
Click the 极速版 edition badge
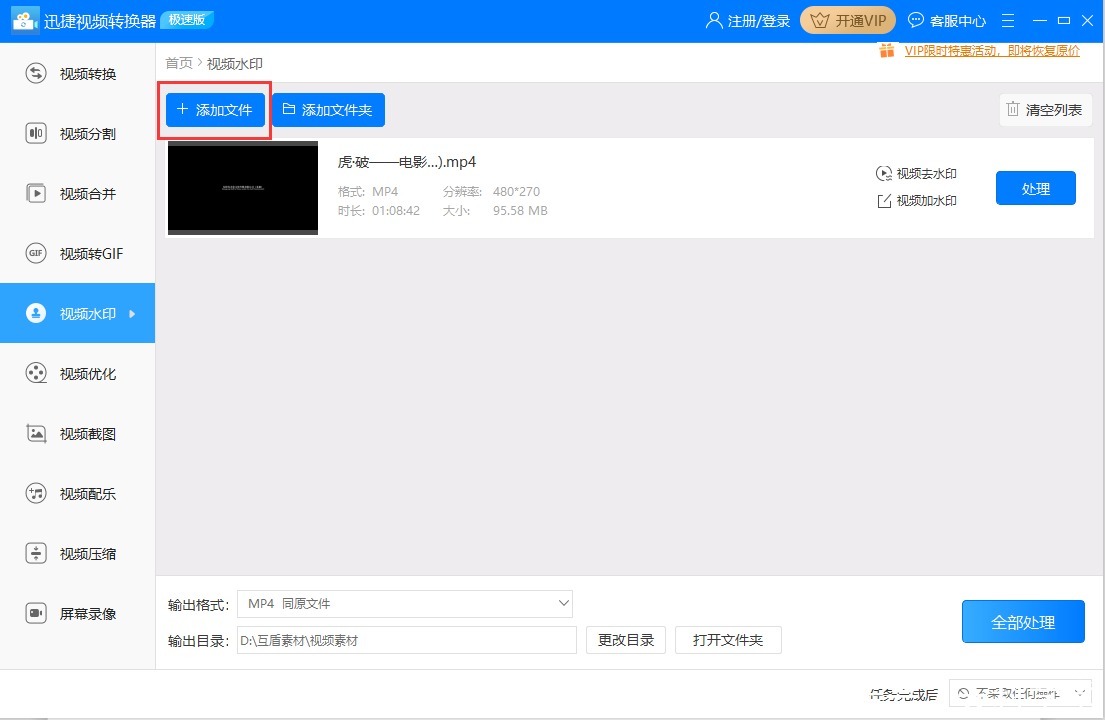click(187, 20)
